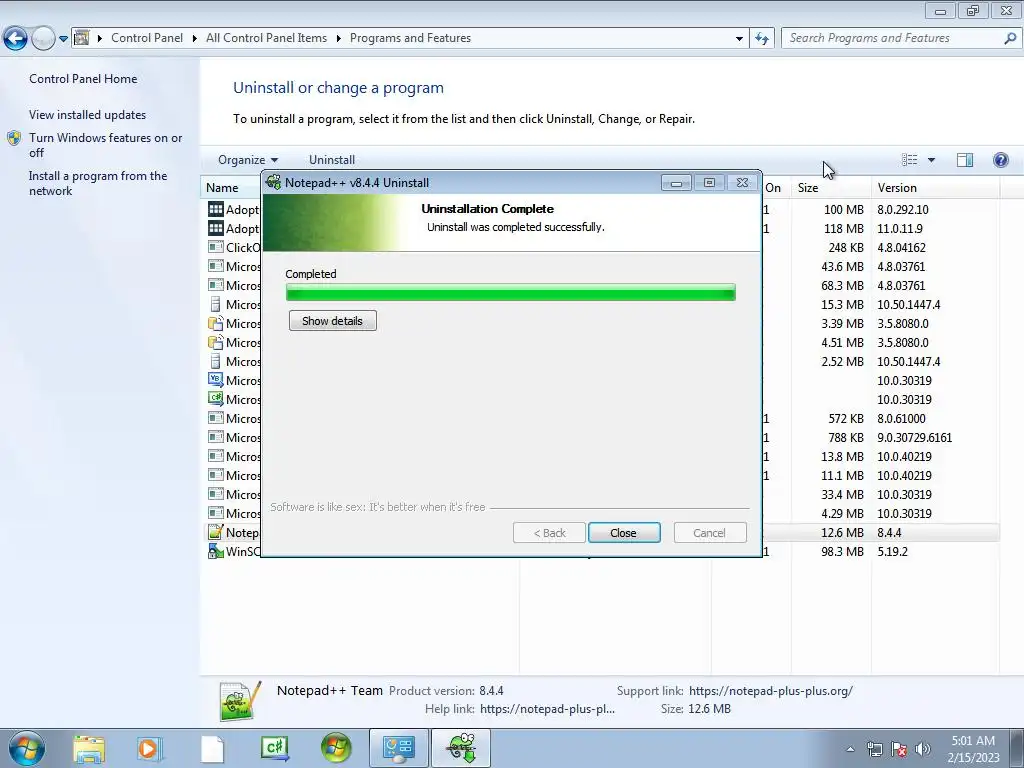Expand address bar history dropdown

point(739,39)
